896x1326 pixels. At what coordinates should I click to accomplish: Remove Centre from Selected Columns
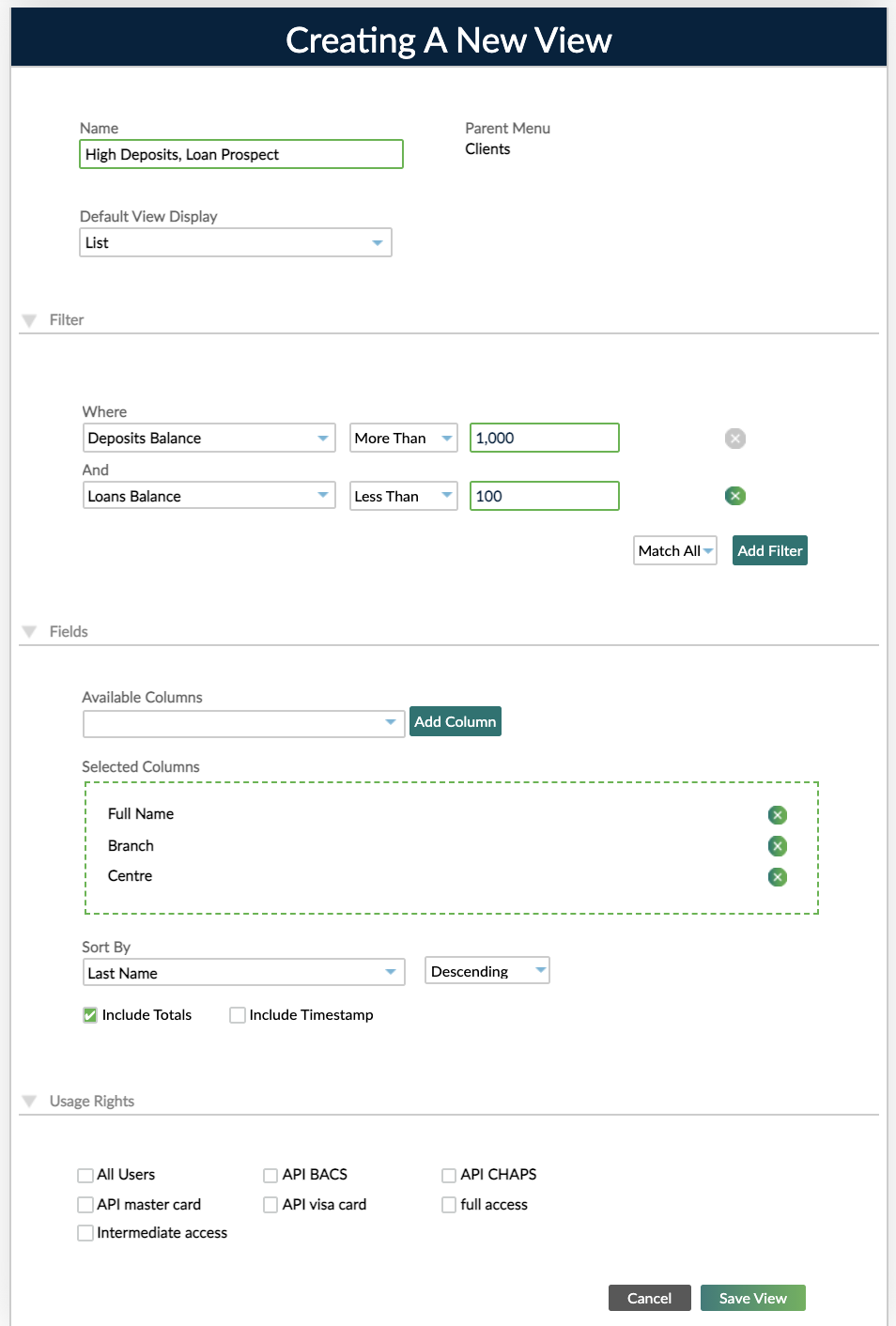777,876
